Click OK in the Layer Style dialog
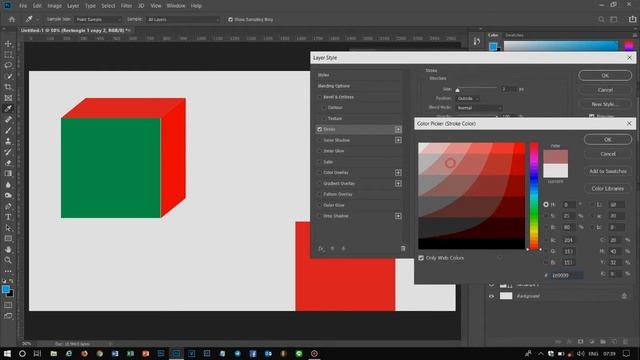 coord(605,76)
